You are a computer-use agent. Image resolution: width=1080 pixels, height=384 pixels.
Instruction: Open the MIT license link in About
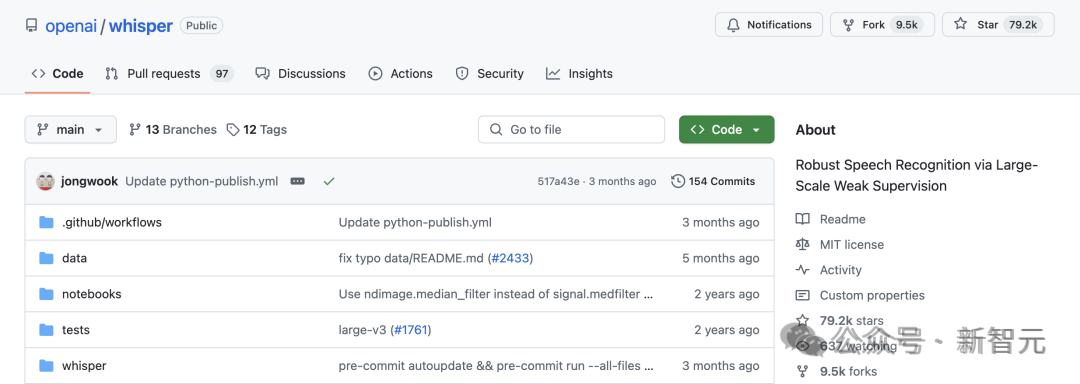[x=851, y=244]
